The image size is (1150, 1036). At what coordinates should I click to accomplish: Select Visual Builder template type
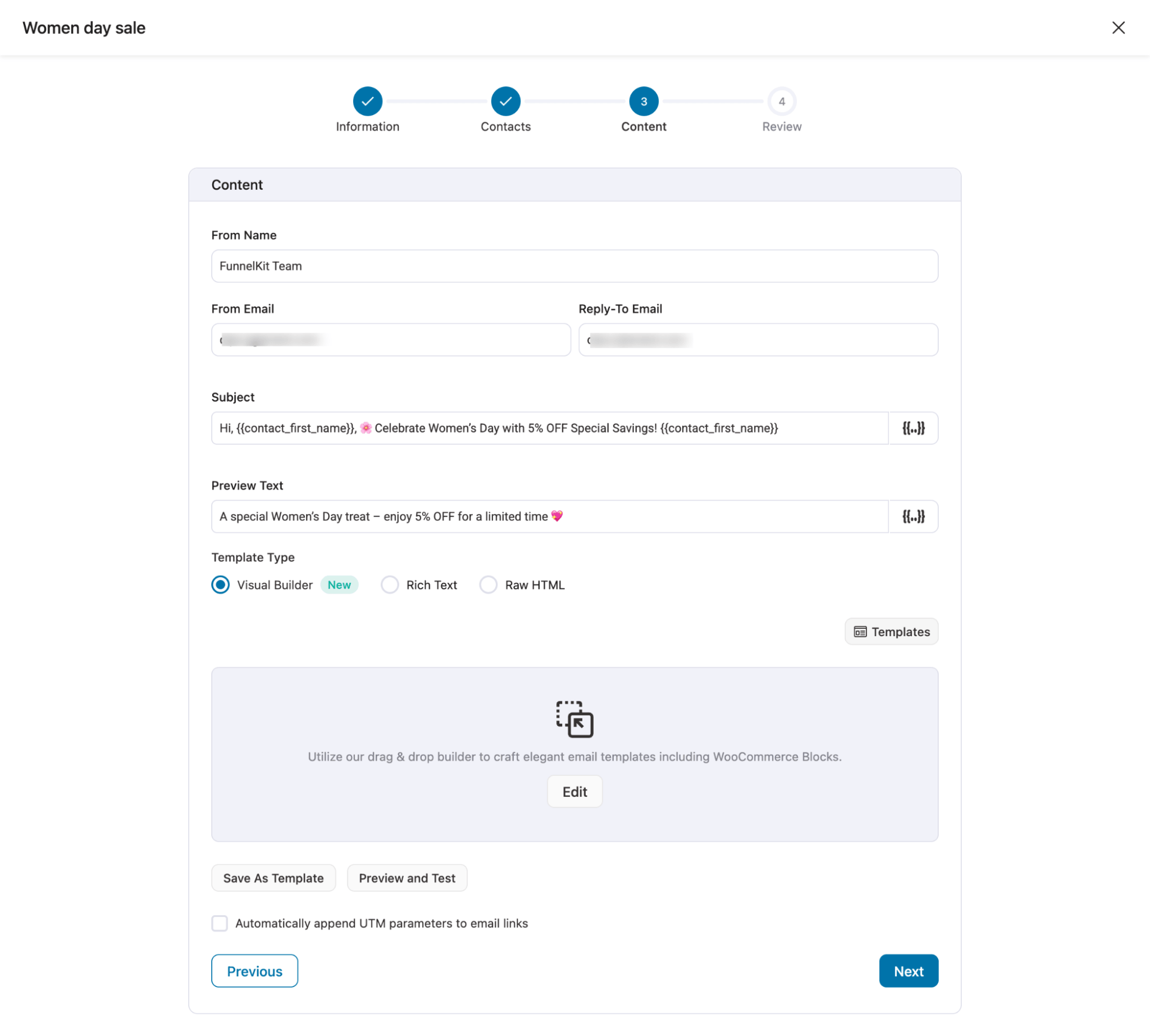pos(220,585)
